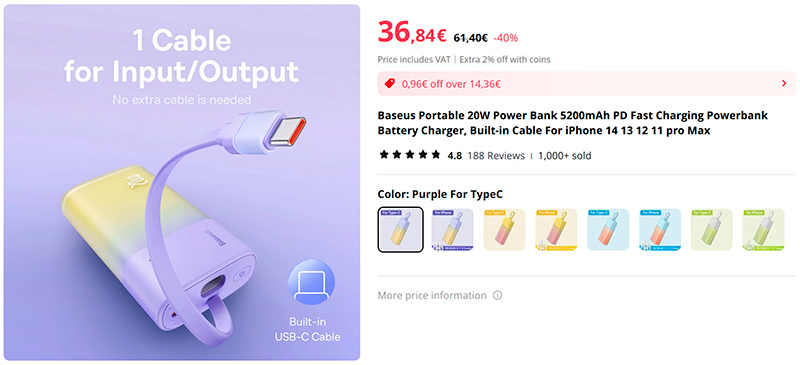Pick the yellow For iPhone color variant

click(x=556, y=230)
